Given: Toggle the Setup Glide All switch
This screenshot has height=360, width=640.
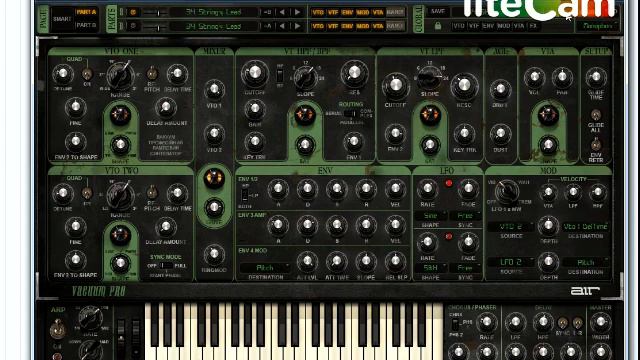Looking at the screenshot, I should [596, 115].
